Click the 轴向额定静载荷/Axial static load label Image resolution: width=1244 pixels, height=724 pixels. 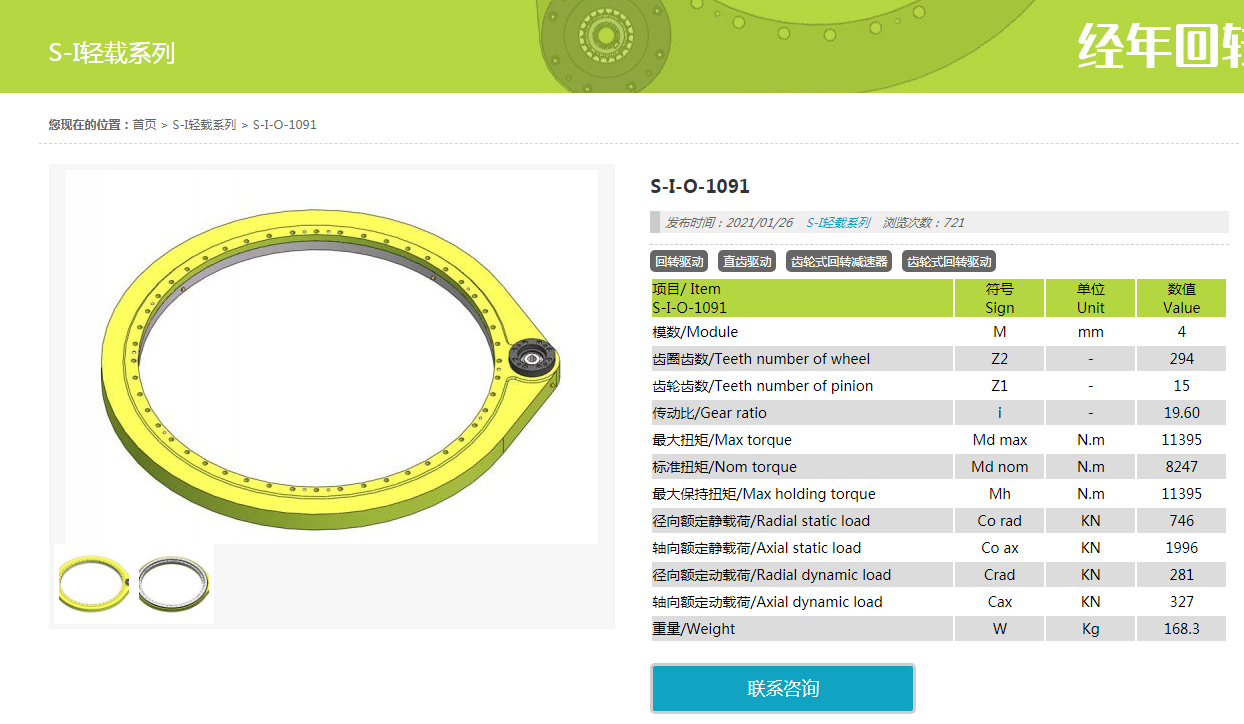(757, 548)
